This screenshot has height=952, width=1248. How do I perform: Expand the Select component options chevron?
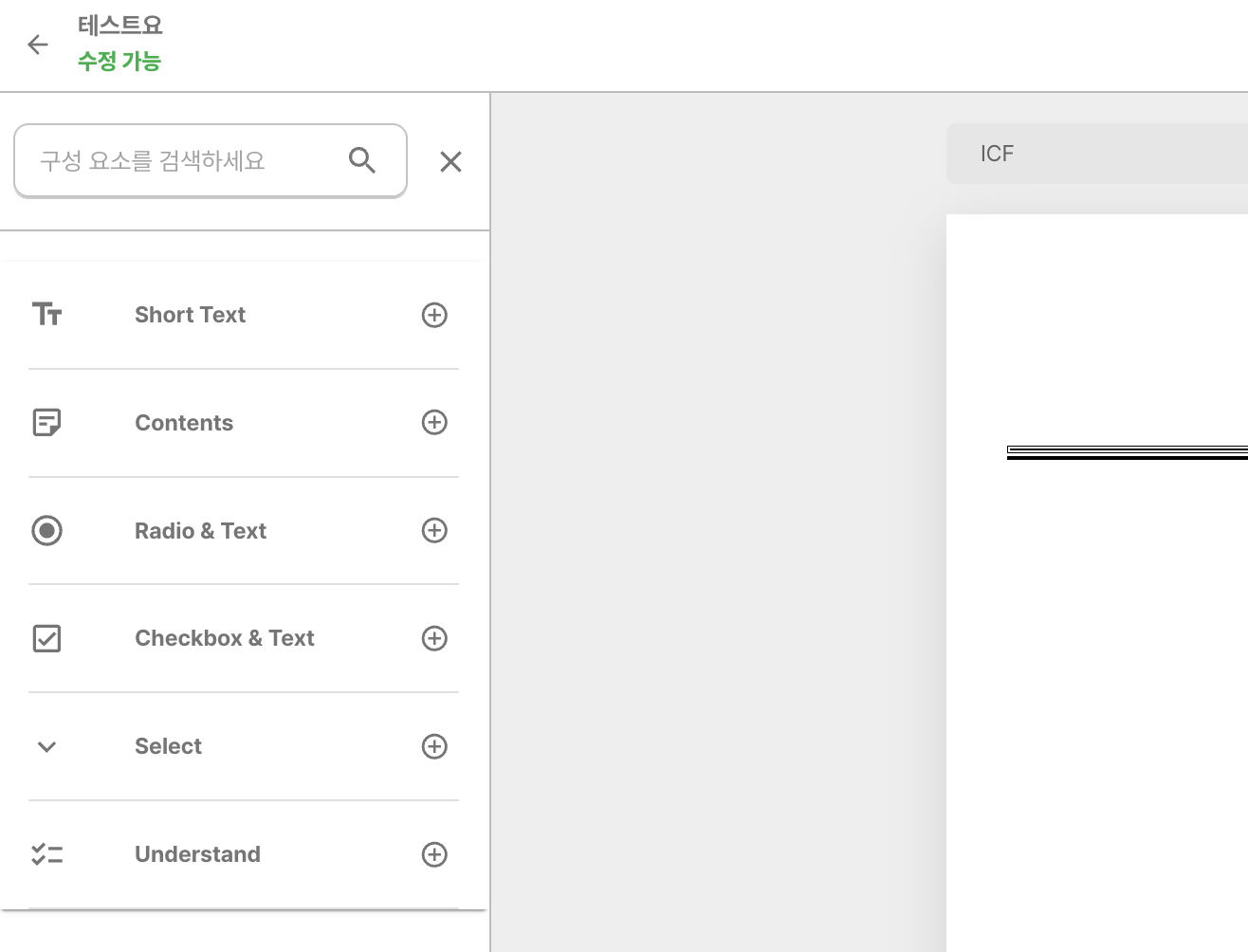(x=46, y=746)
